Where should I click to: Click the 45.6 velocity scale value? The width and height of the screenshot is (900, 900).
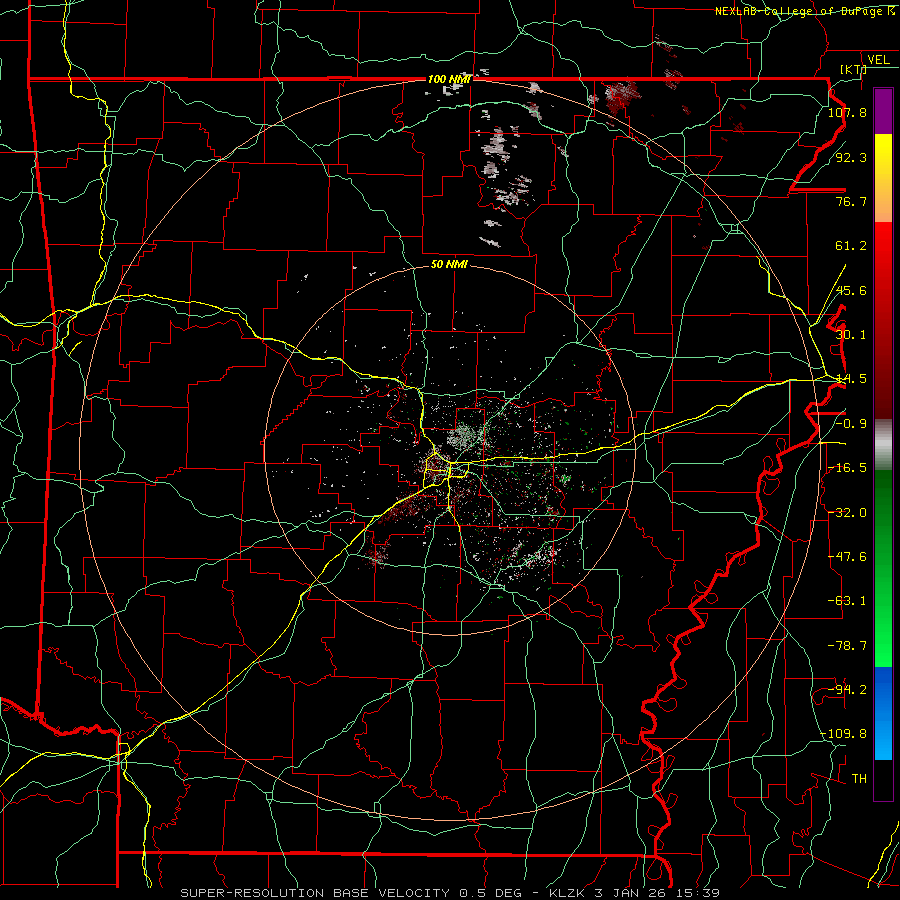coord(851,290)
